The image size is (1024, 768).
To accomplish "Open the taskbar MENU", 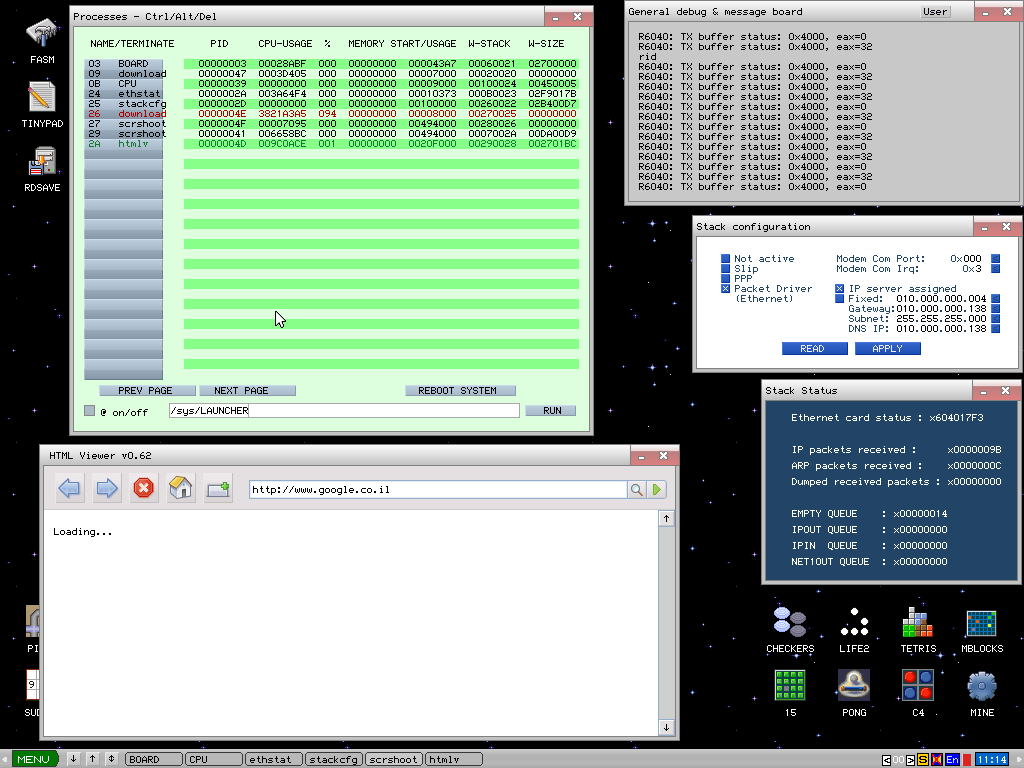I will [x=32, y=759].
